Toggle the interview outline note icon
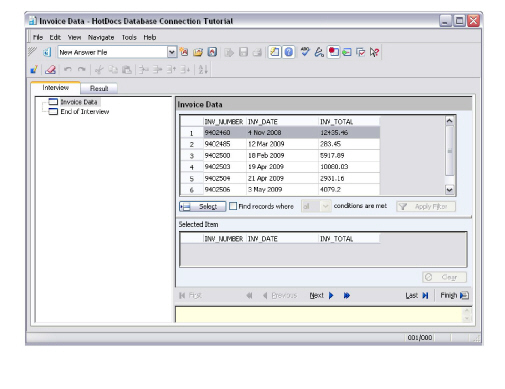Viewport: 505px width, 389px height. [x=274, y=52]
